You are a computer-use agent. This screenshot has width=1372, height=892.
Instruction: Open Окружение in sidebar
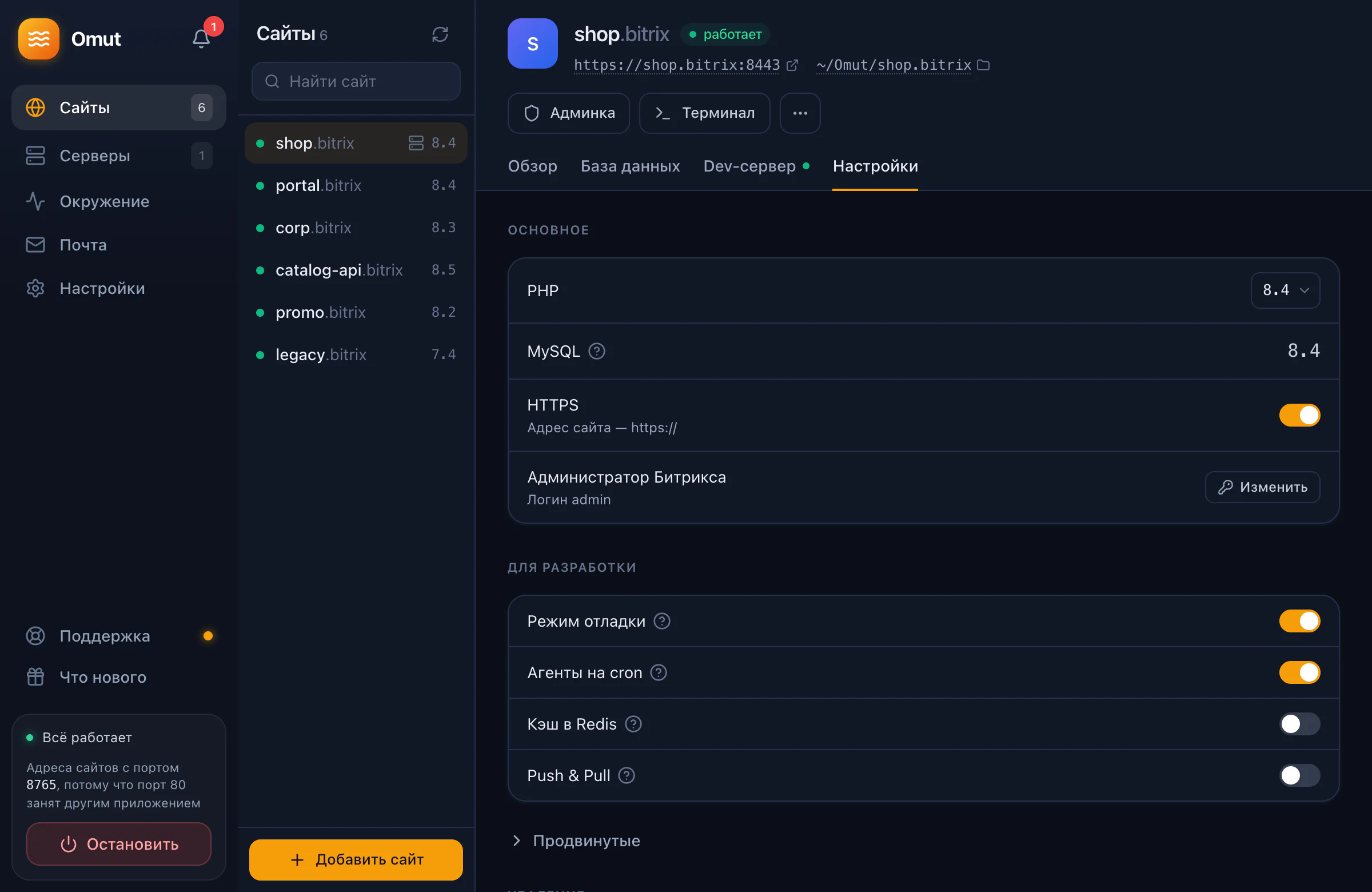pos(119,201)
